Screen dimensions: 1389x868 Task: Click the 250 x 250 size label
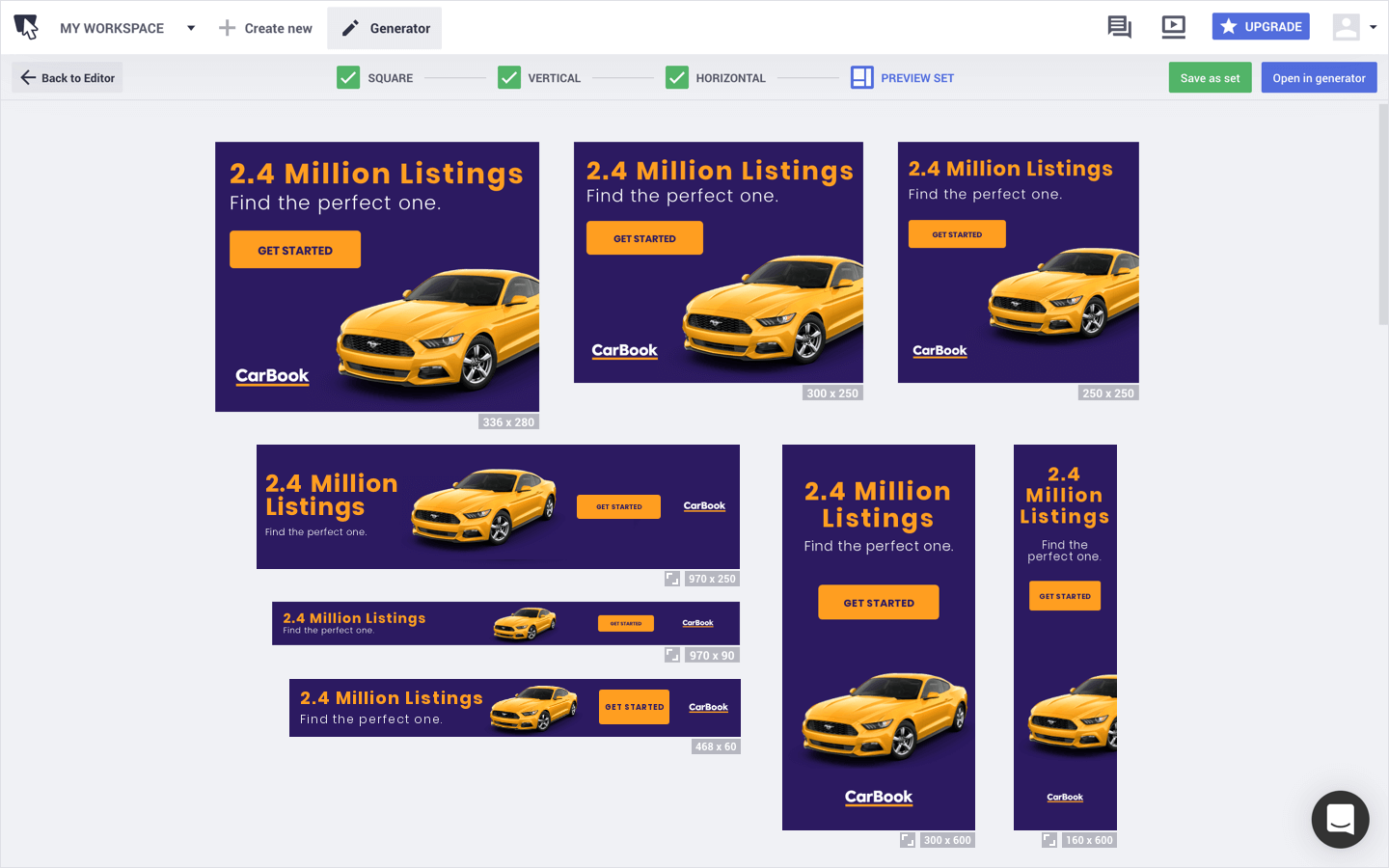[1108, 393]
